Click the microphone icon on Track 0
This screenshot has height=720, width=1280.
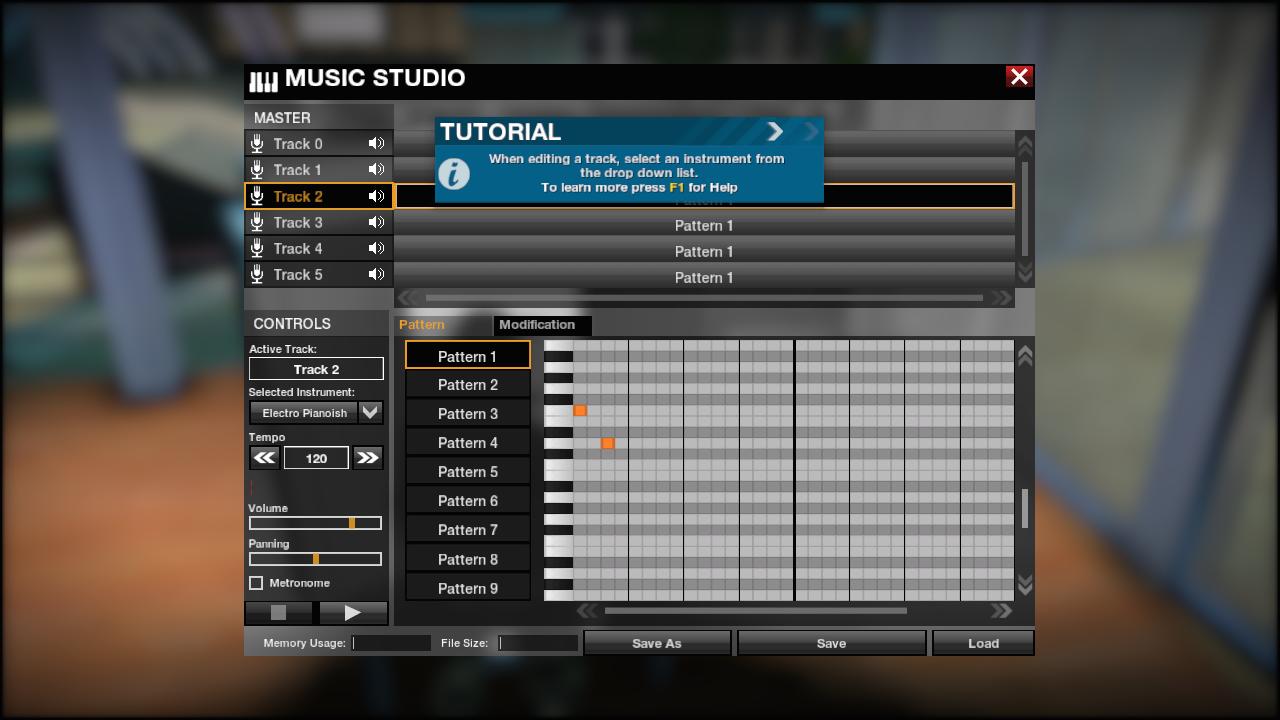(x=257, y=144)
